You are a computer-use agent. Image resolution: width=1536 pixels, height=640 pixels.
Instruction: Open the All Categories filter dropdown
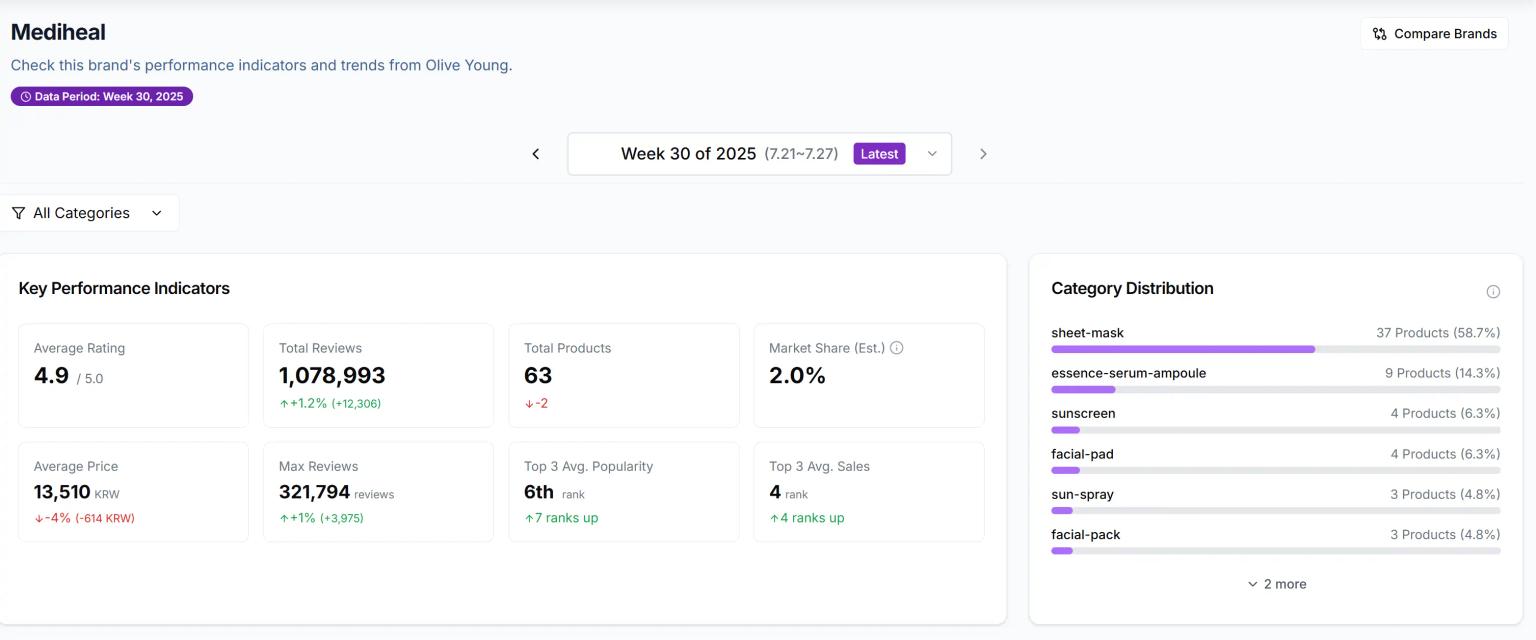[x=89, y=213]
